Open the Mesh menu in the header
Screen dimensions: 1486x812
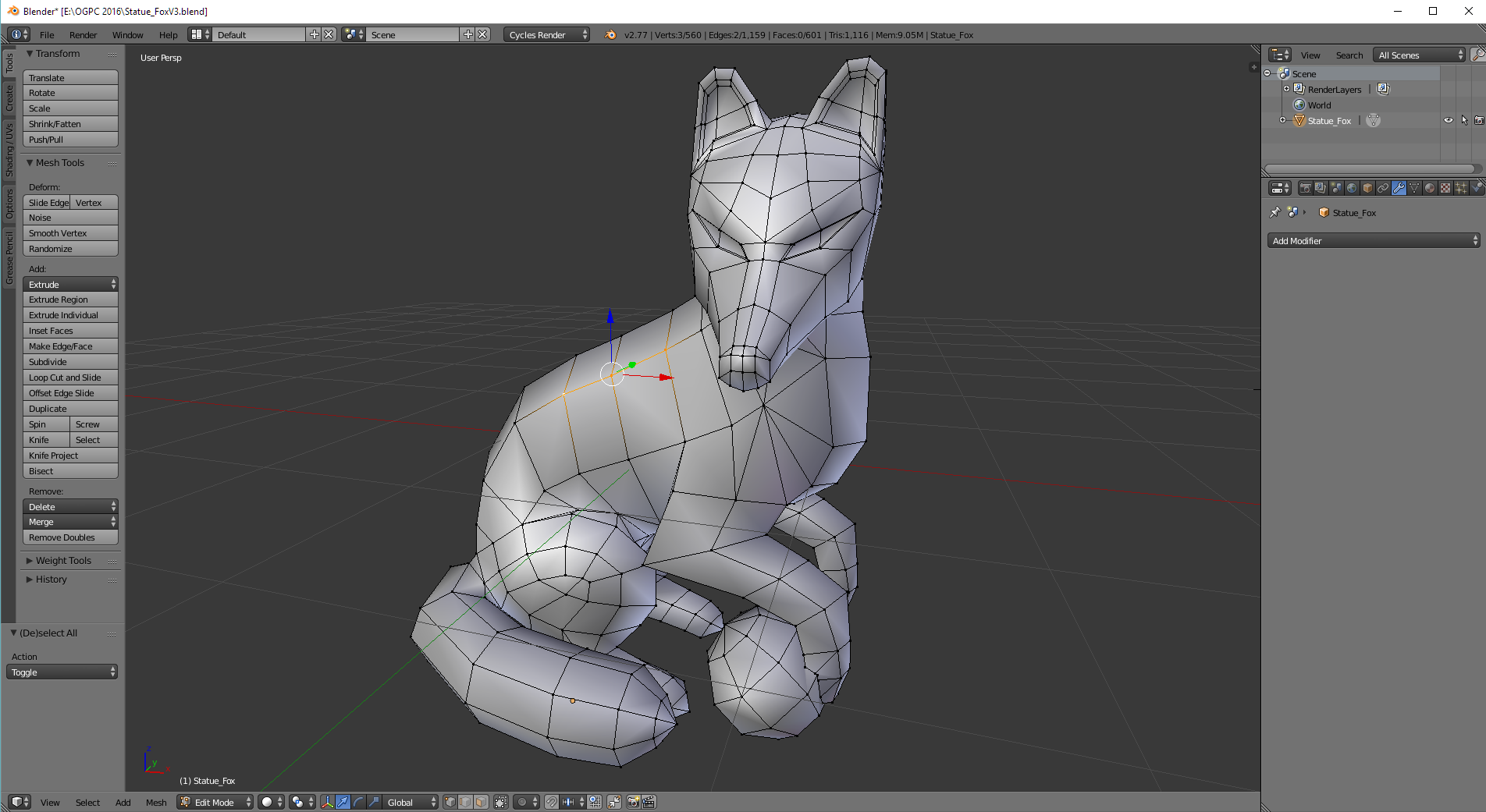(156, 802)
